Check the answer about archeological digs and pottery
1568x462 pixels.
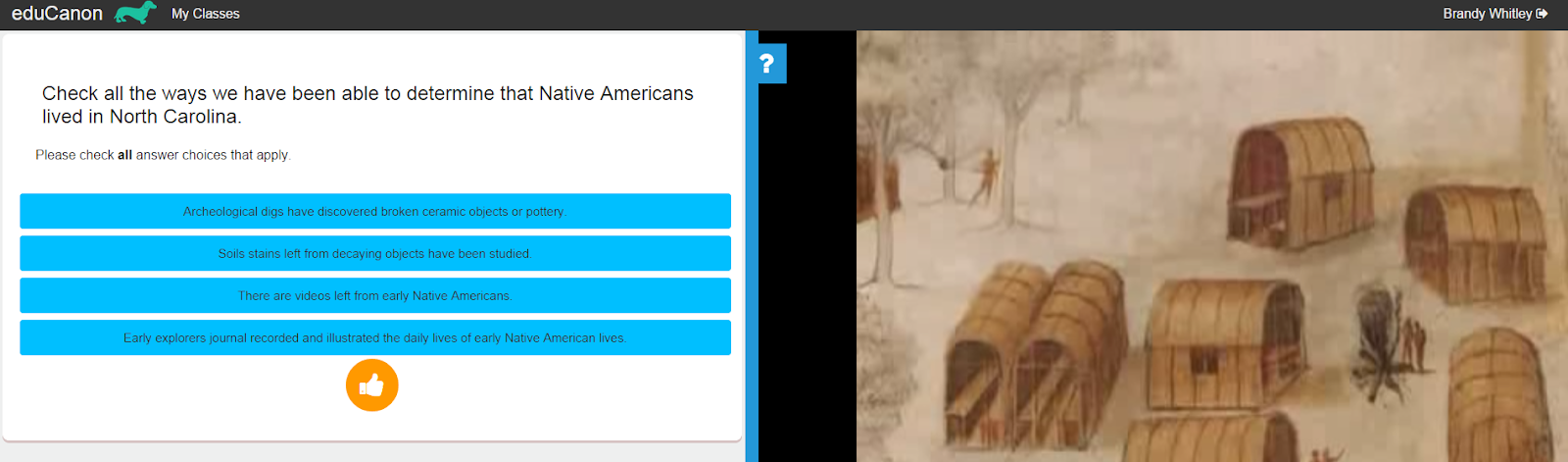375,211
